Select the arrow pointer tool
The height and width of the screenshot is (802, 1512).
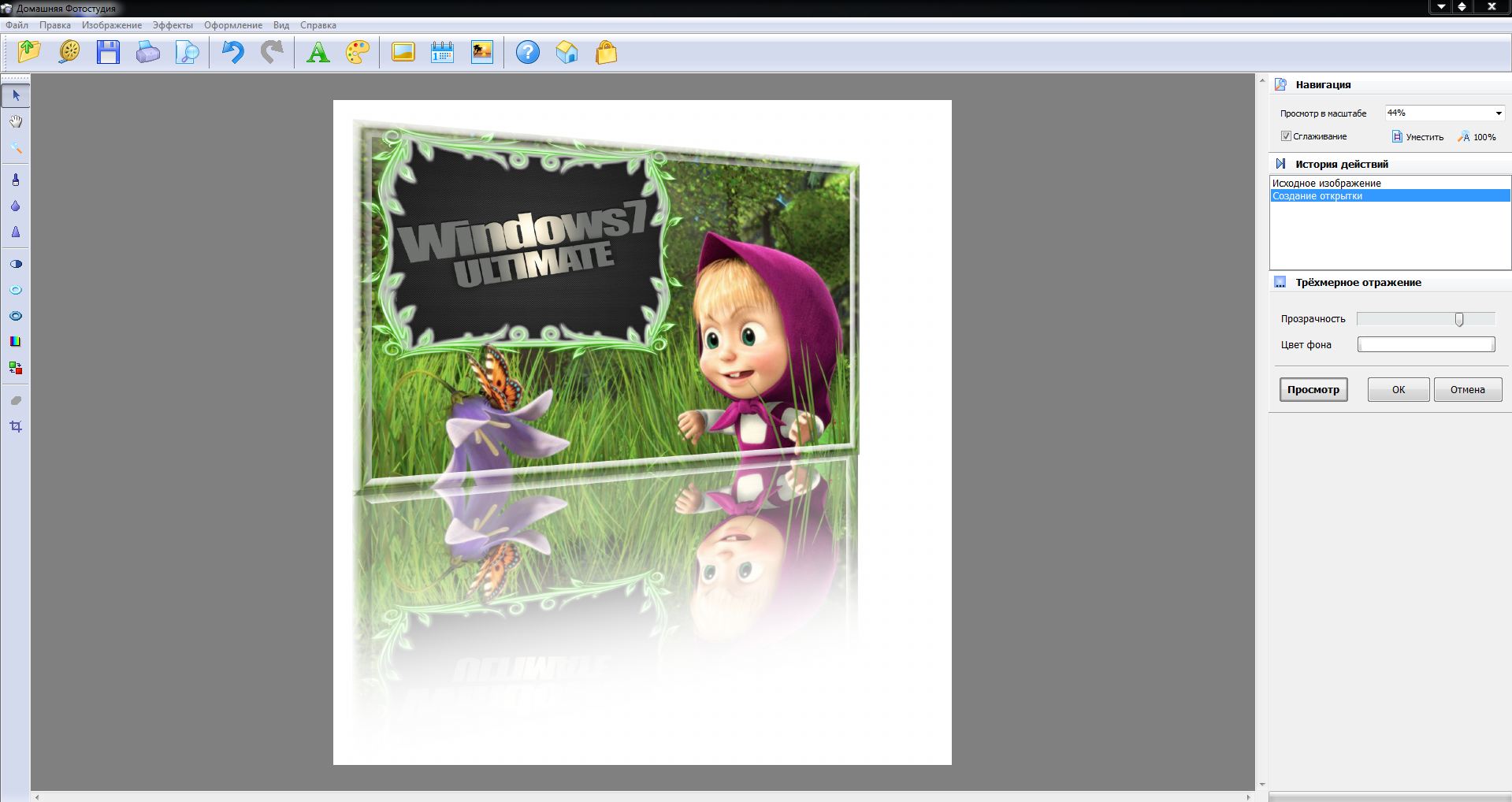point(16,95)
